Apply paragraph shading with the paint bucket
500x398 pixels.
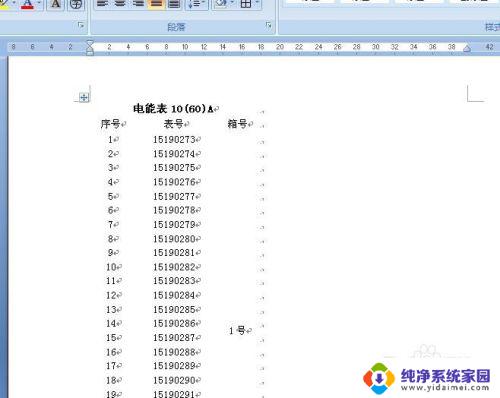(x=221, y=4)
